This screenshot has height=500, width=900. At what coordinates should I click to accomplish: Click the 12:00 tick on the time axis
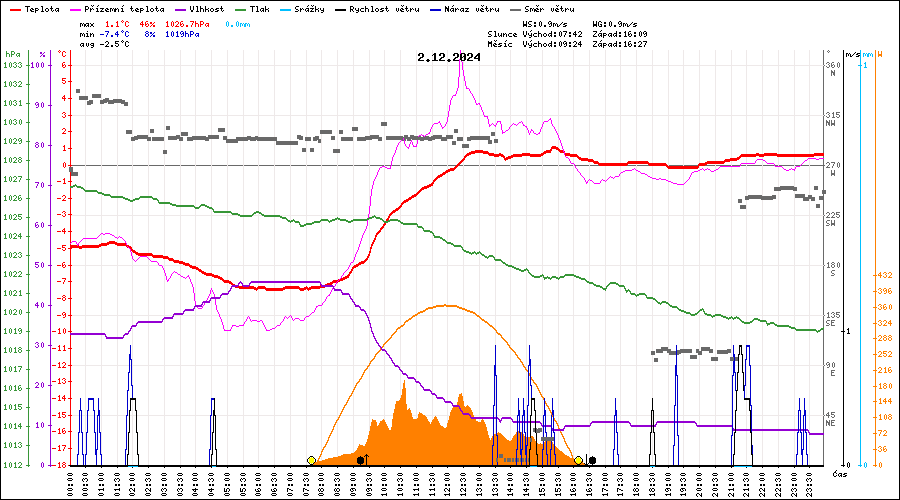446,484
